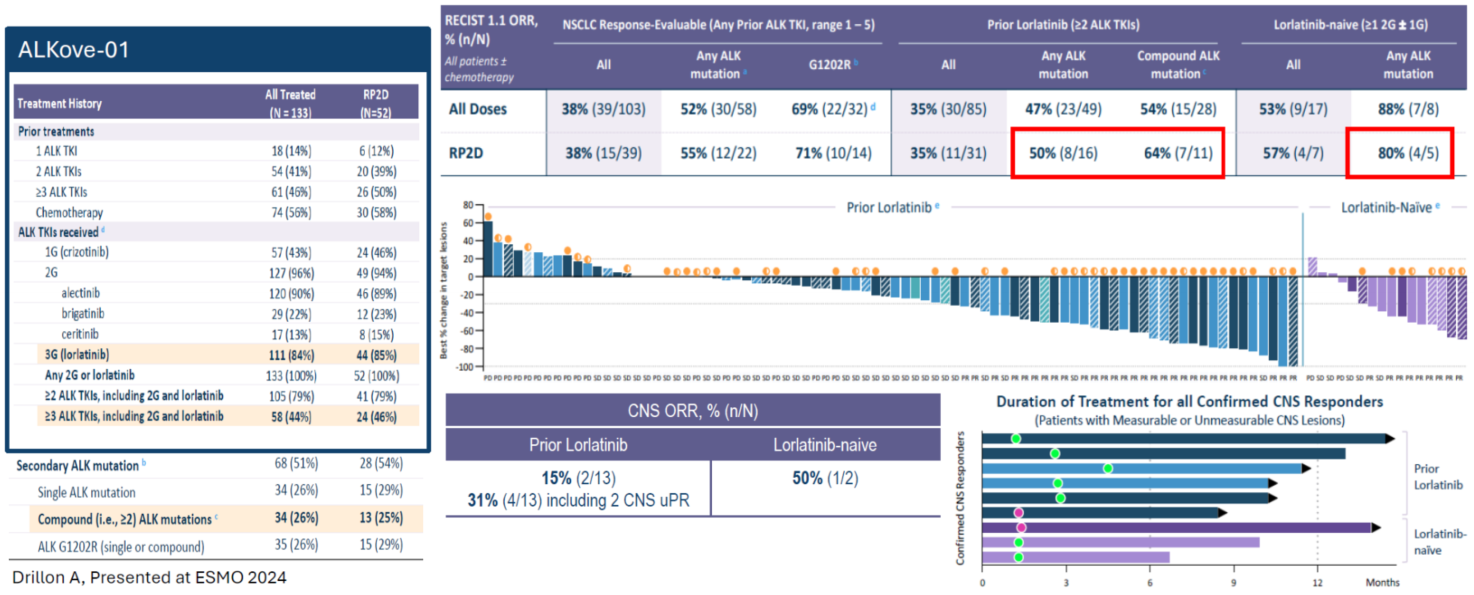Click the arrowhead ending the dark purple swimmer bar

(1376, 527)
